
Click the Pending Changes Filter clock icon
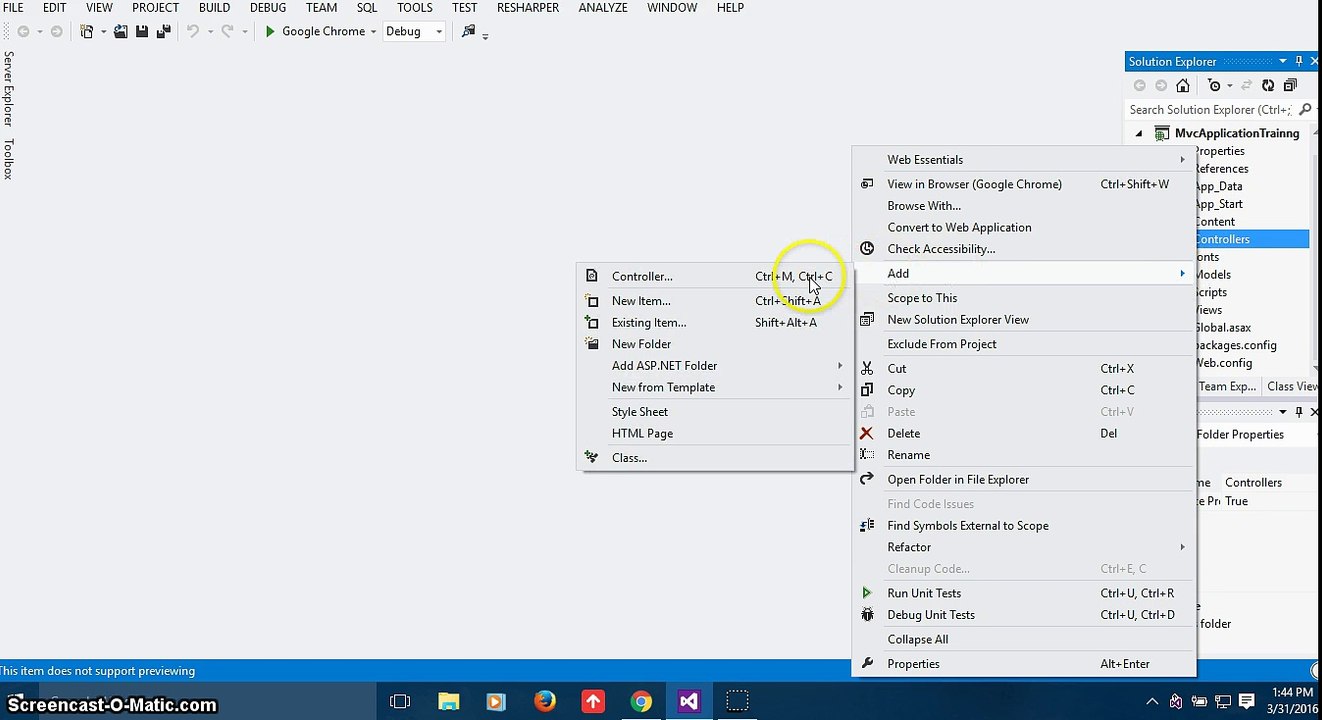click(1214, 86)
